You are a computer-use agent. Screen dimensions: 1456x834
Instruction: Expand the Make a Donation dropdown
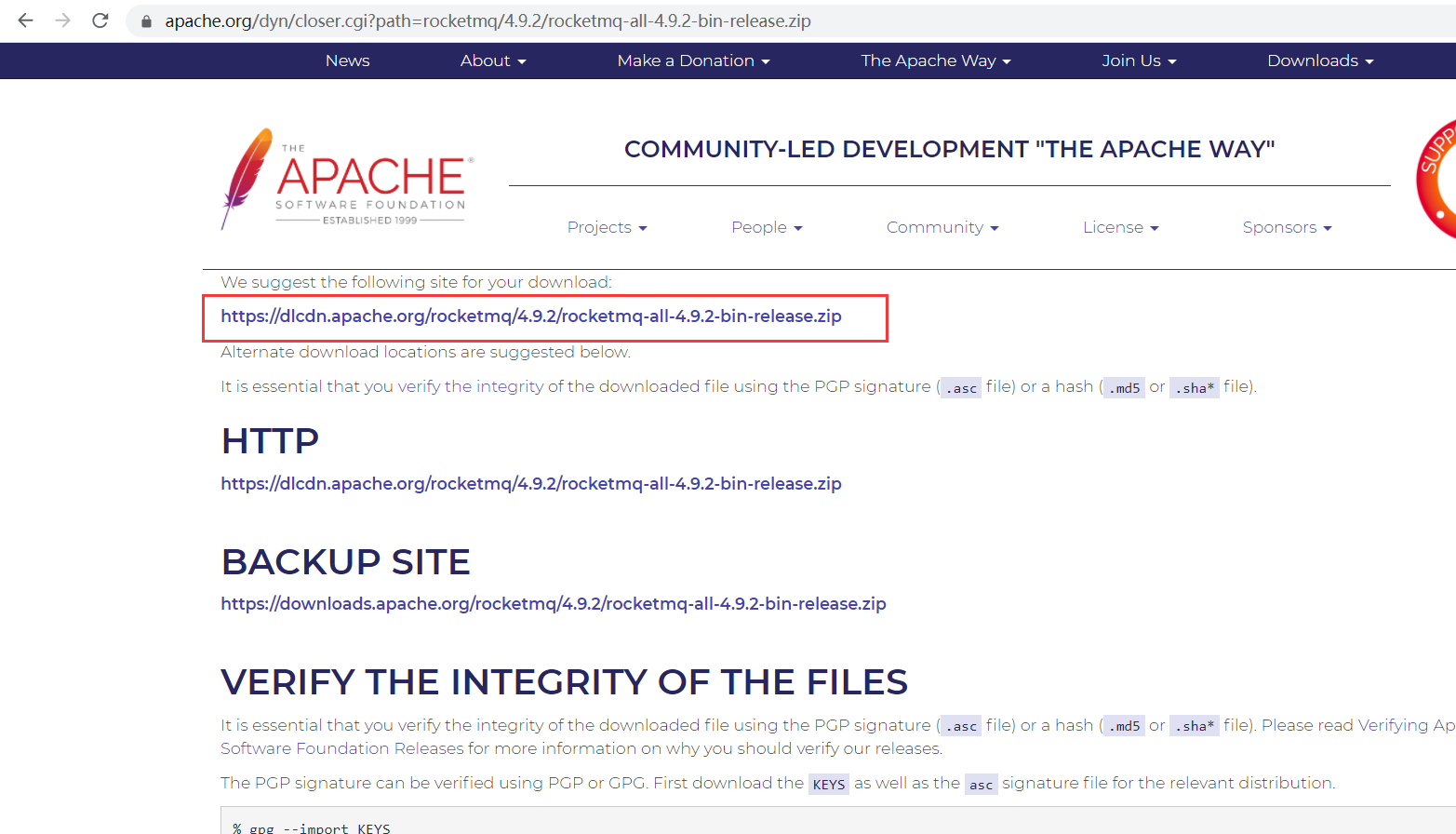tap(693, 61)
